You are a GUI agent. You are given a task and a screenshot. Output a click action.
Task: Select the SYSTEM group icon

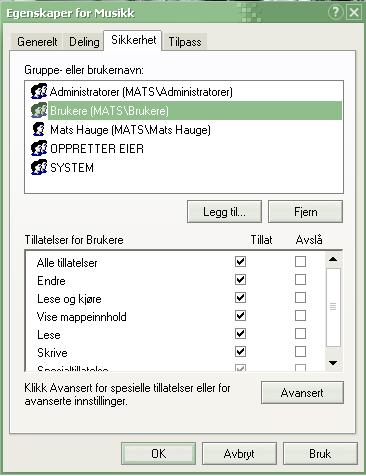[x=39, y=167]
